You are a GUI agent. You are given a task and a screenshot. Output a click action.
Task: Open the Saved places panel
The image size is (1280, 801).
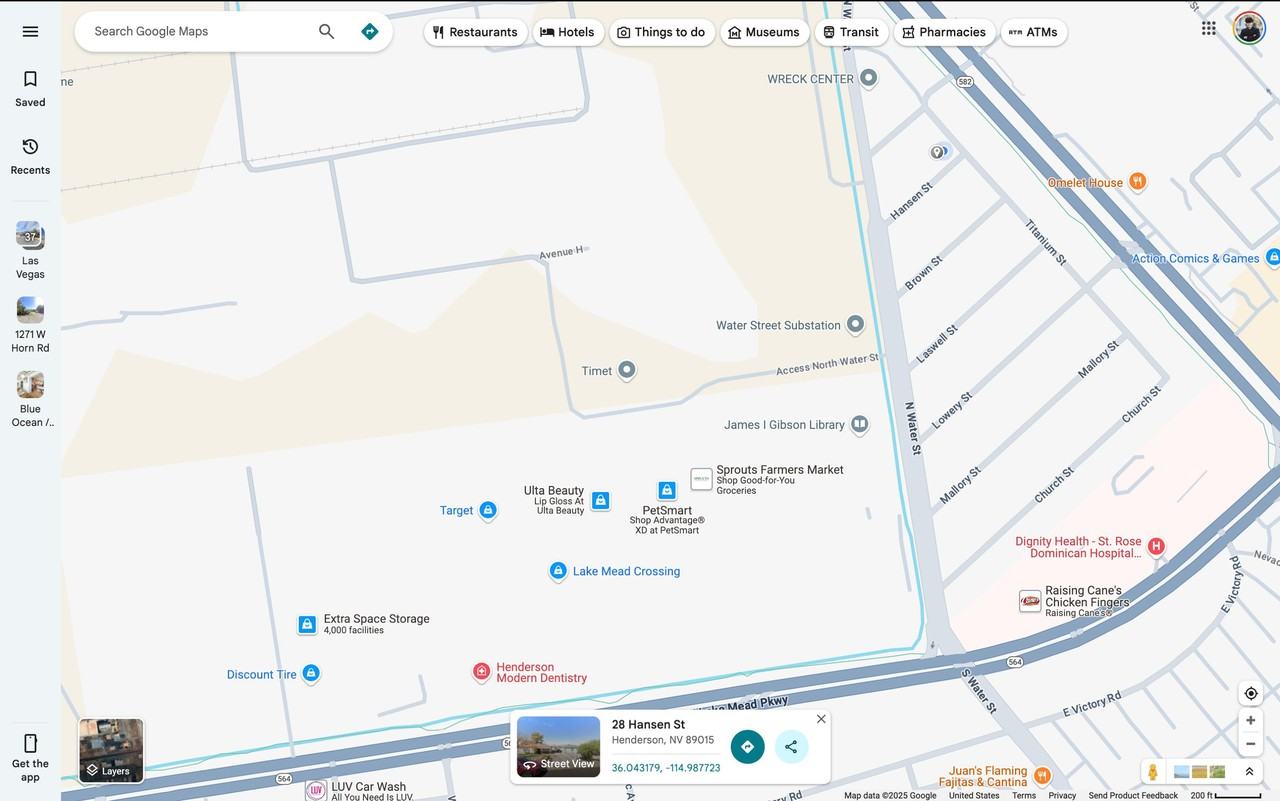click(30, 88)
